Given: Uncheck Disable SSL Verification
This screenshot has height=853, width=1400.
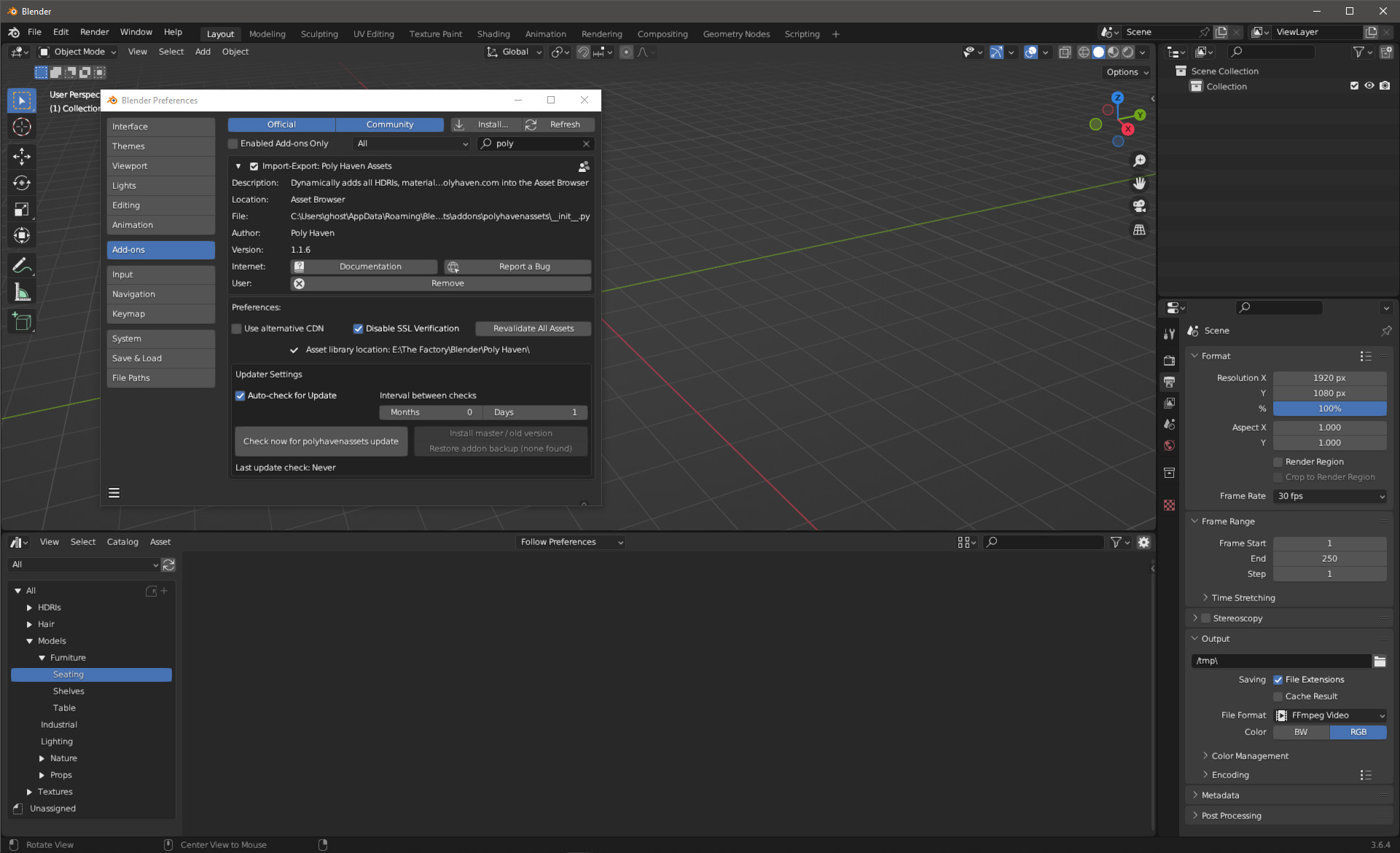Looking at the screenshot, I should pyautogui.click(x=358, y=329).
